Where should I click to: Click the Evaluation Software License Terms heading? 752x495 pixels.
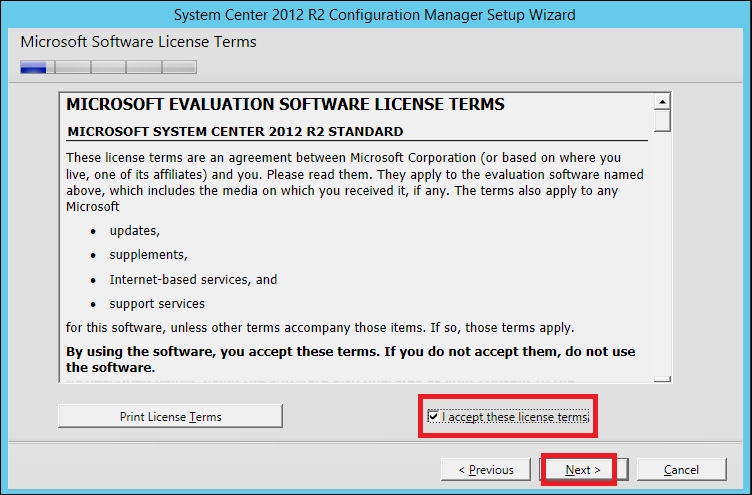point(285,104)
